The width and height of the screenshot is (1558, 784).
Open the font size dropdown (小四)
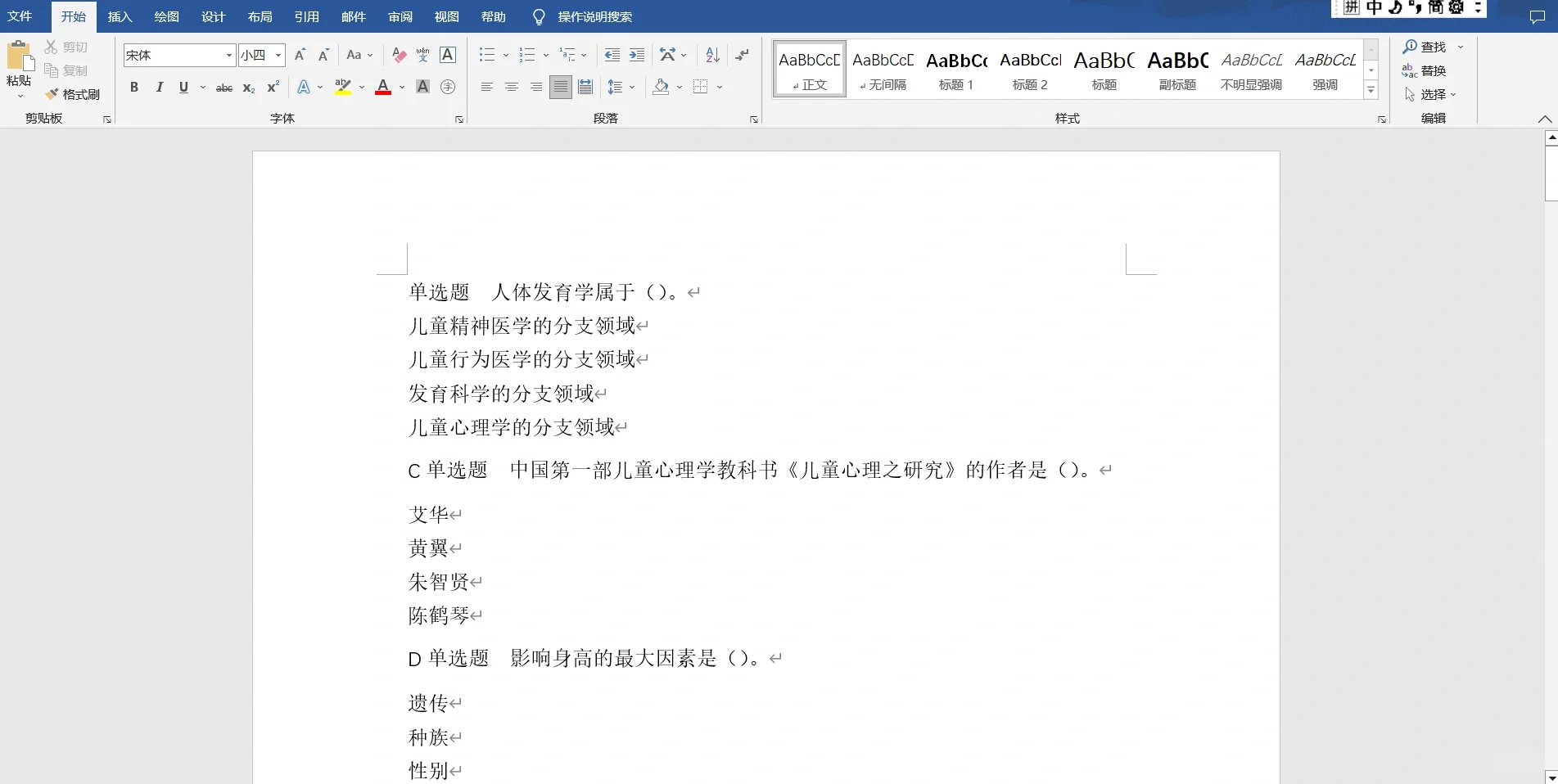278,55
